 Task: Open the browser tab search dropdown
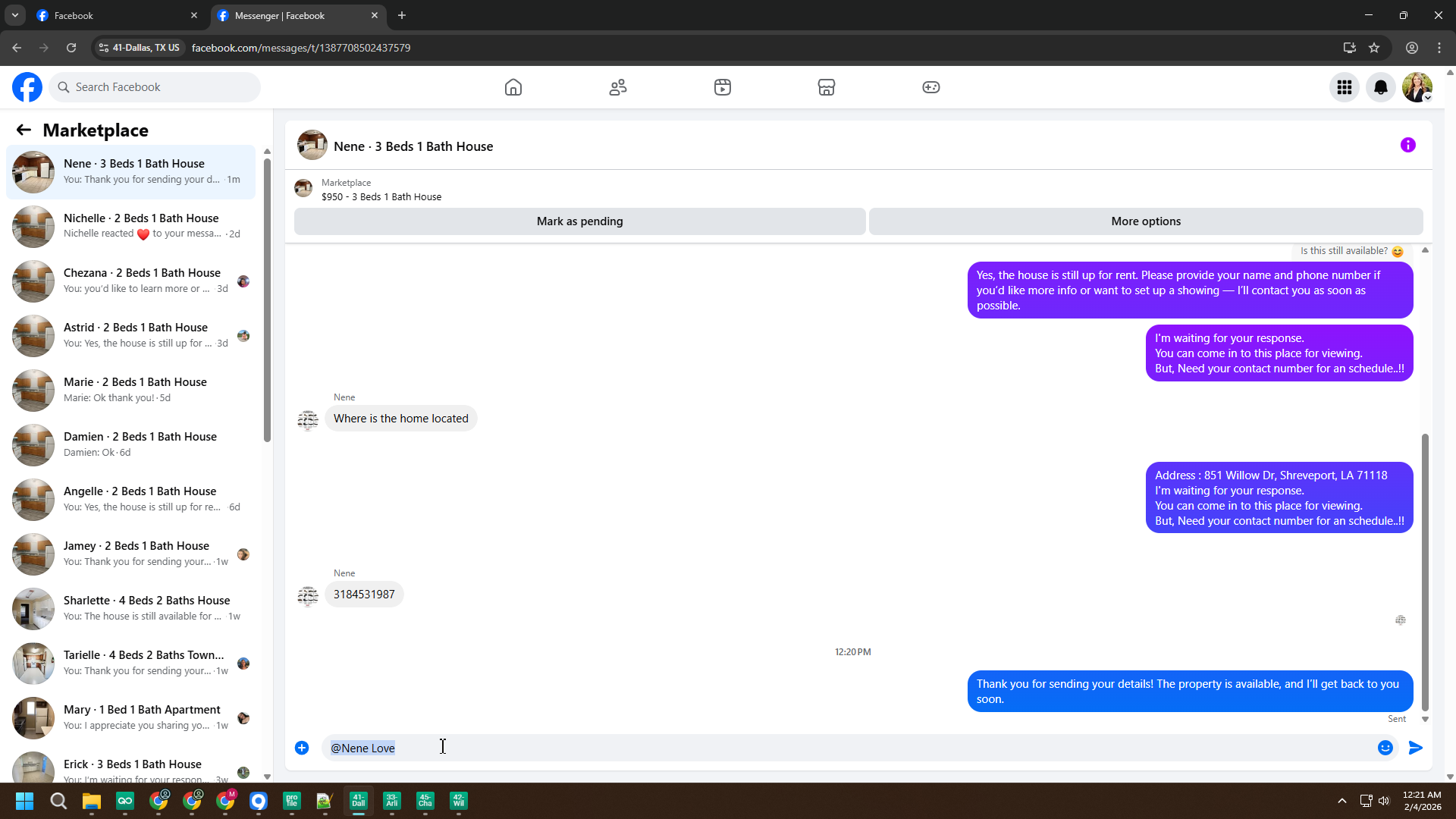pyautogui.click(x=14, y=15)
